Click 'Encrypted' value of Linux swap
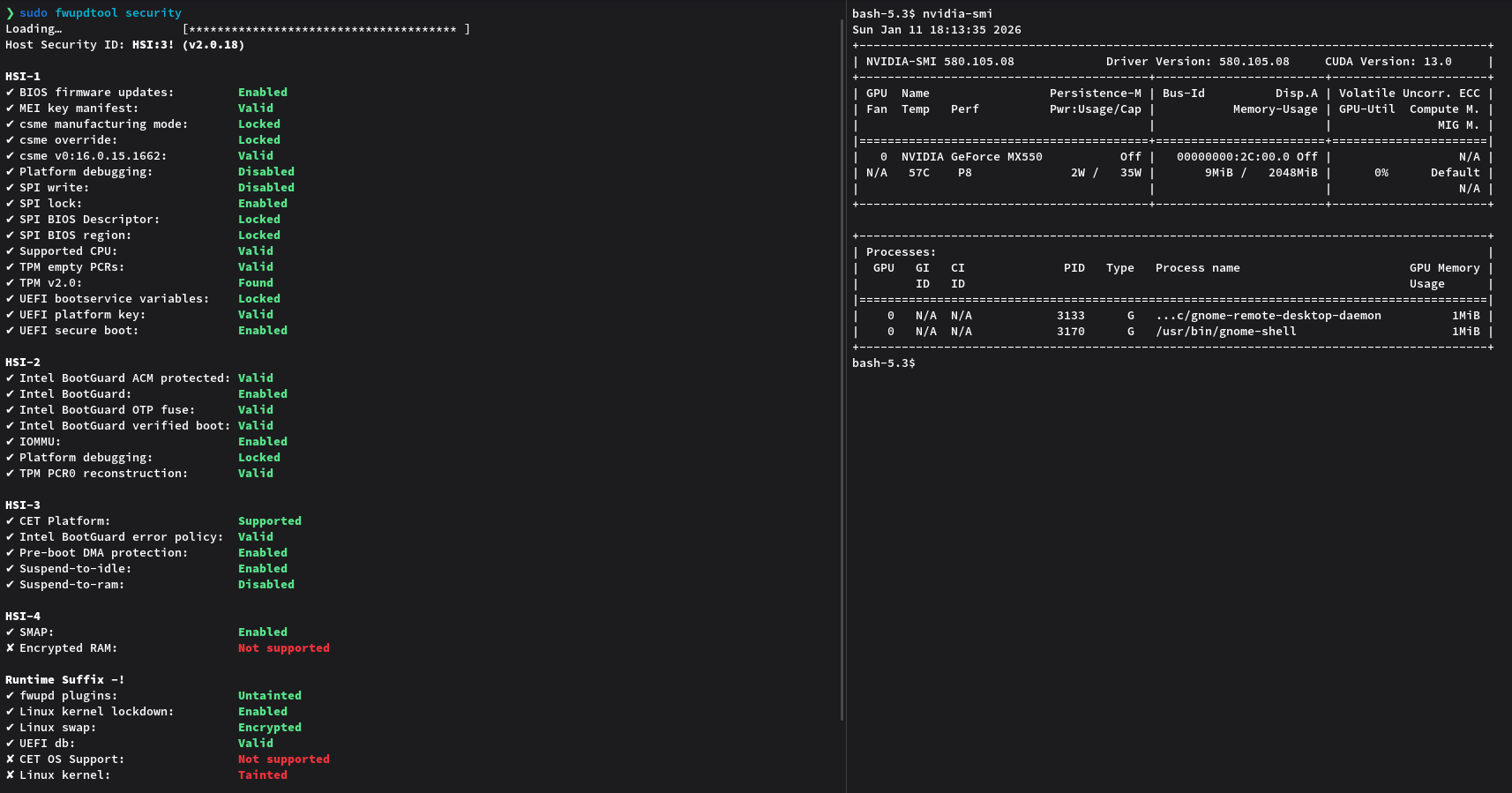 tap(270, 728)
